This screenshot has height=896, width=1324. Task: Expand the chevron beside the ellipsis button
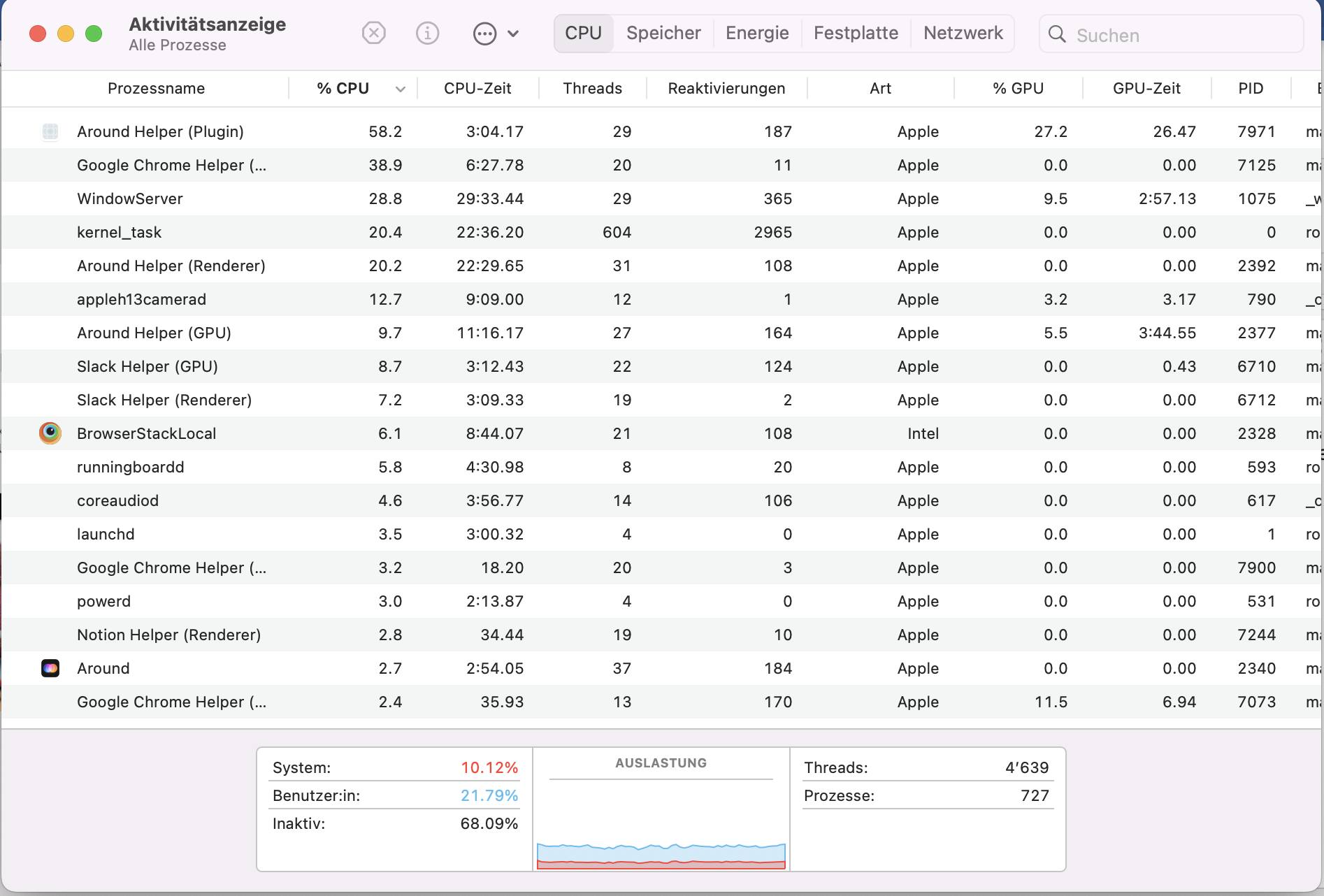pyautogui.click(x=513, y=34)
